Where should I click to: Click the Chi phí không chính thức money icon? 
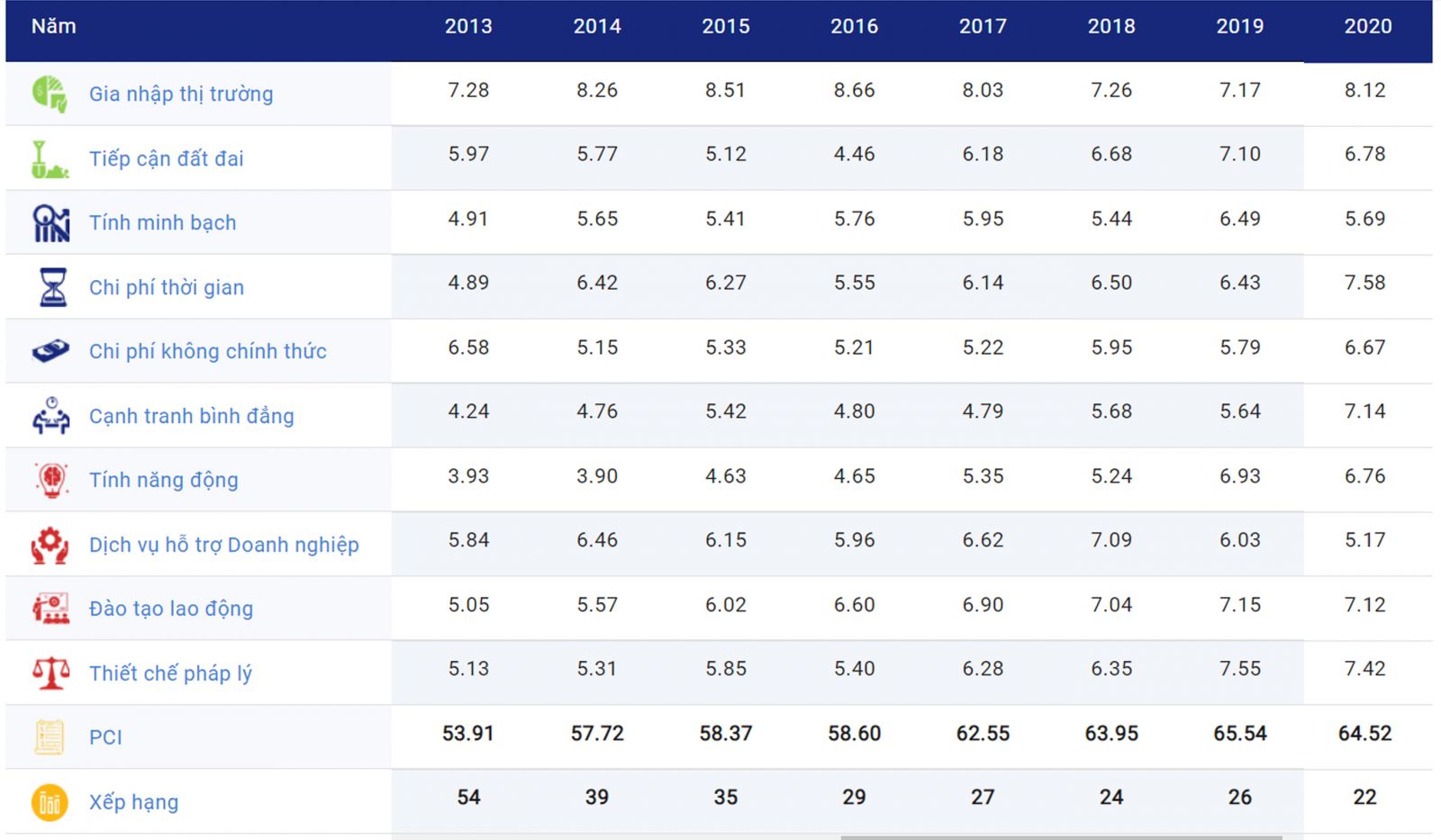(50, 351)
